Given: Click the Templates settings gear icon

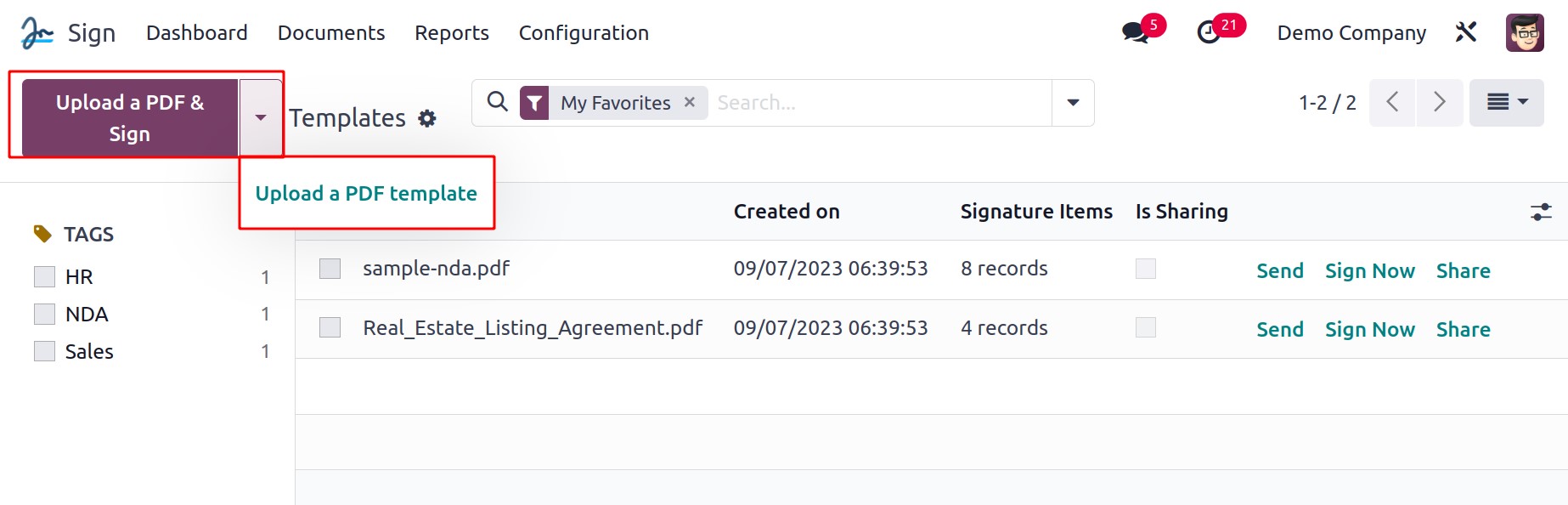Looking at the screenshot, I should (x=427, y=119).
